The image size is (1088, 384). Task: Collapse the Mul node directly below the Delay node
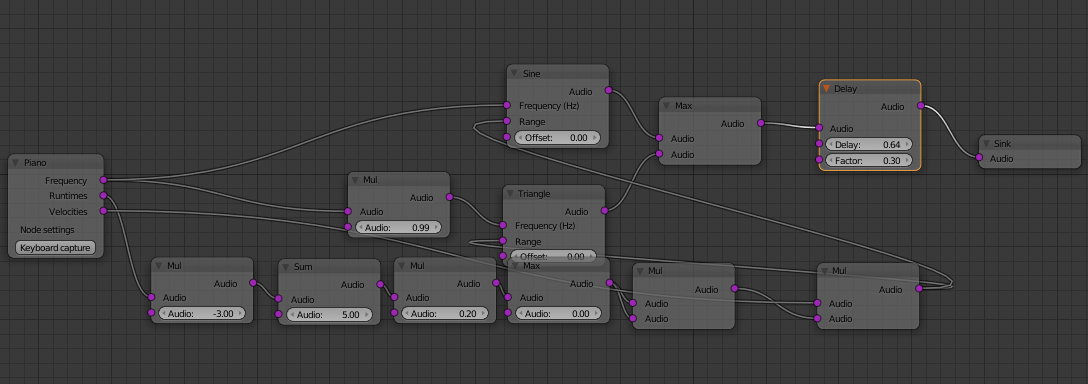pos(825,271)
